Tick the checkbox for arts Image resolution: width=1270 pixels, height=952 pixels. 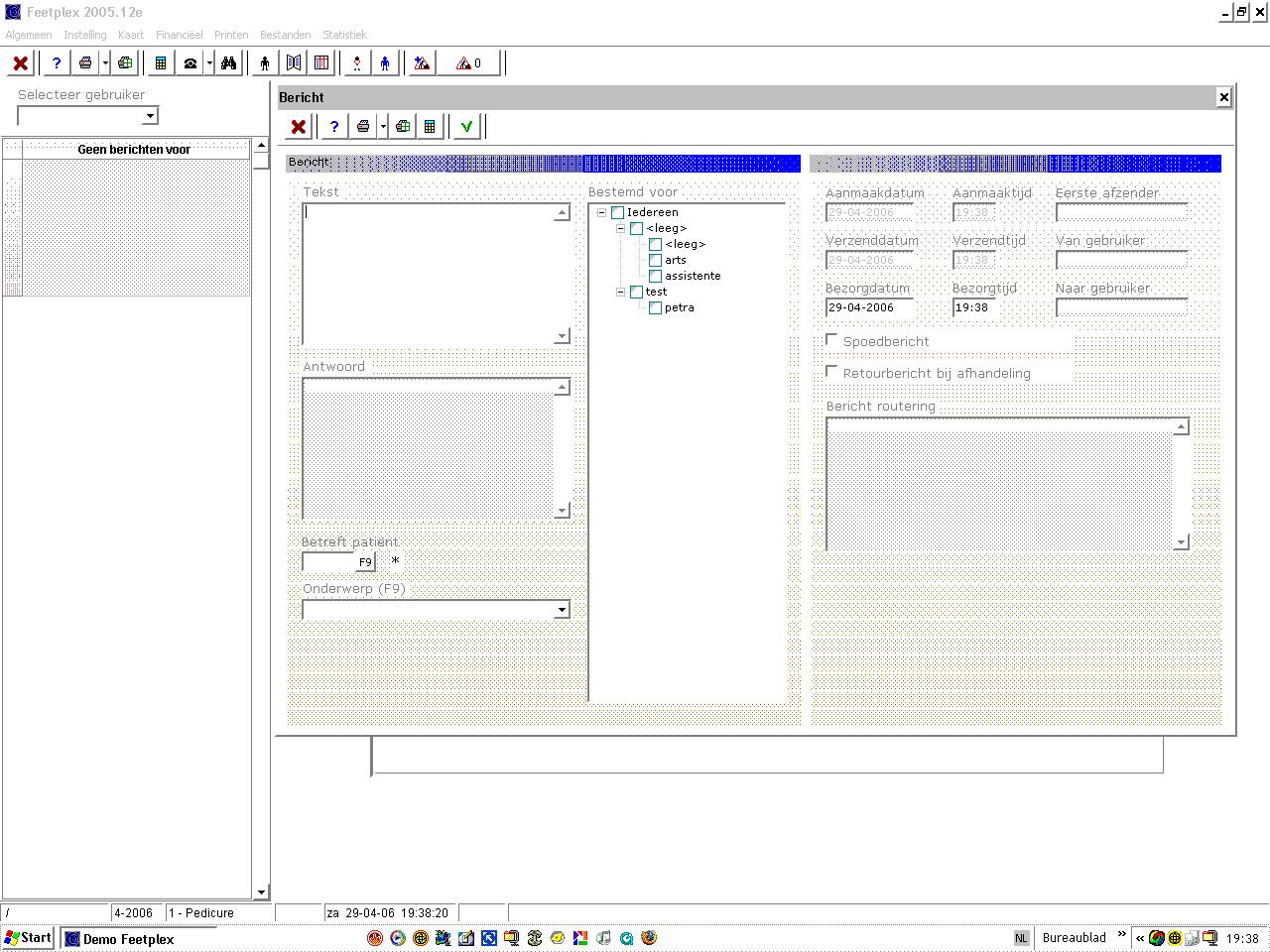655,260
